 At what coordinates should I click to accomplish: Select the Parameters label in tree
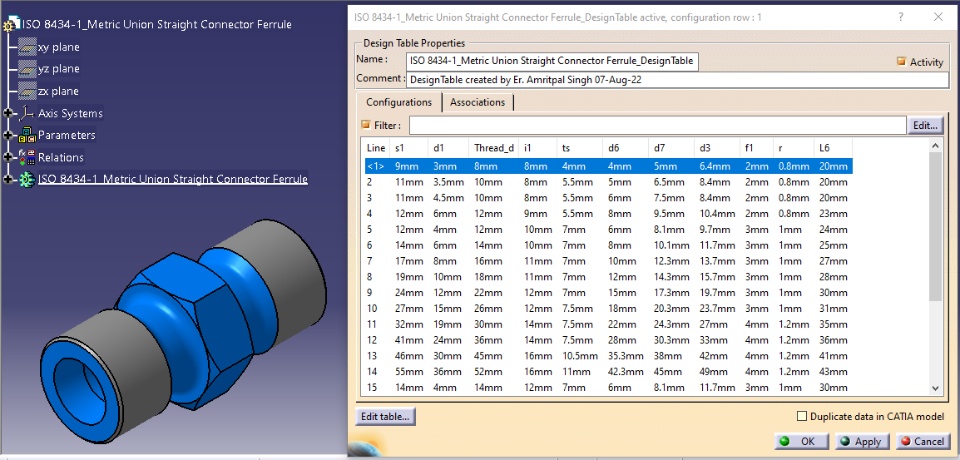67,135
